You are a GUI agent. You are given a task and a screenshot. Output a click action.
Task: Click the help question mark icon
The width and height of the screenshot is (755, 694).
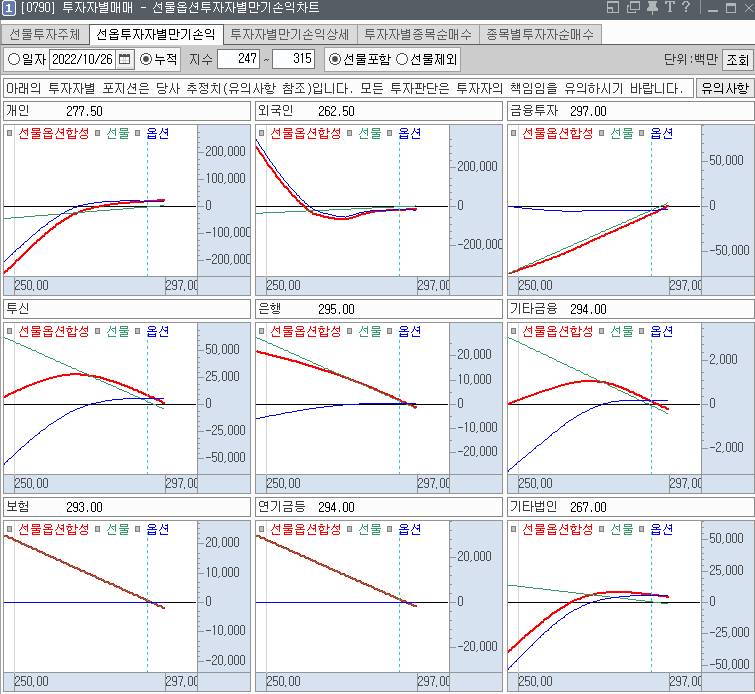click(x=686, y=8)
